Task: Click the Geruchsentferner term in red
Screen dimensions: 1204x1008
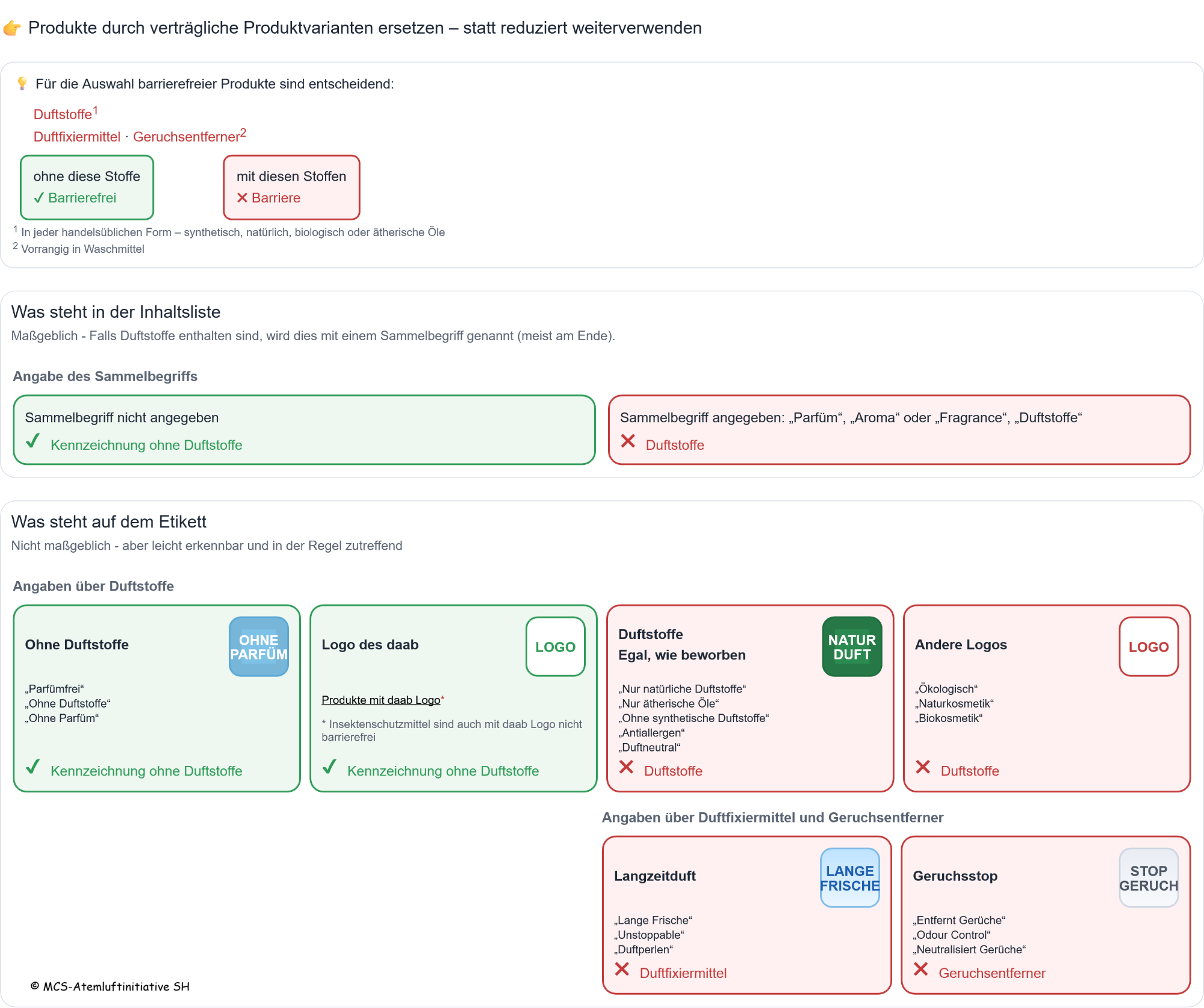Action: tap(186, 137)
